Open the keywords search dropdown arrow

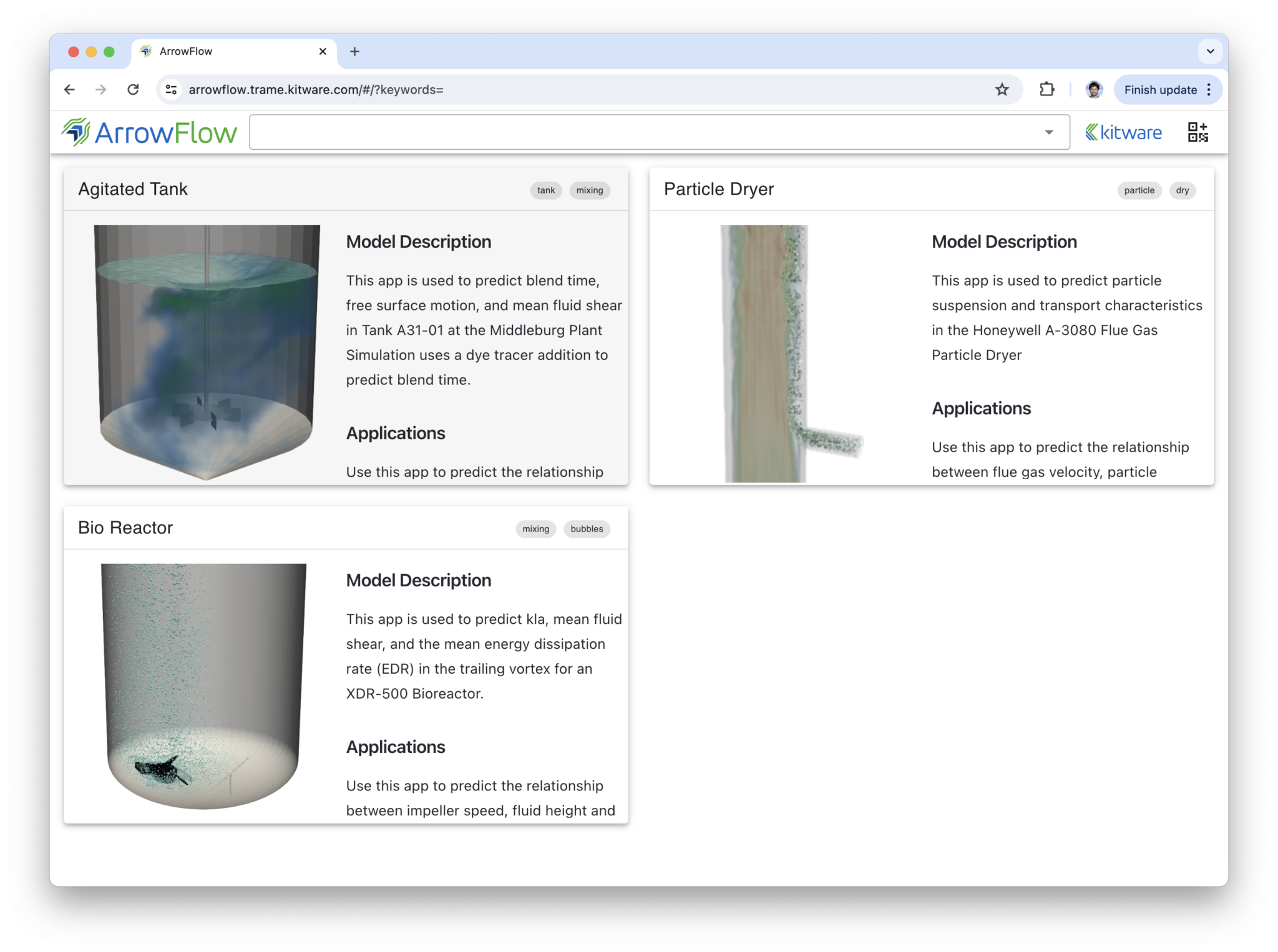click(x=1048, y=132)
